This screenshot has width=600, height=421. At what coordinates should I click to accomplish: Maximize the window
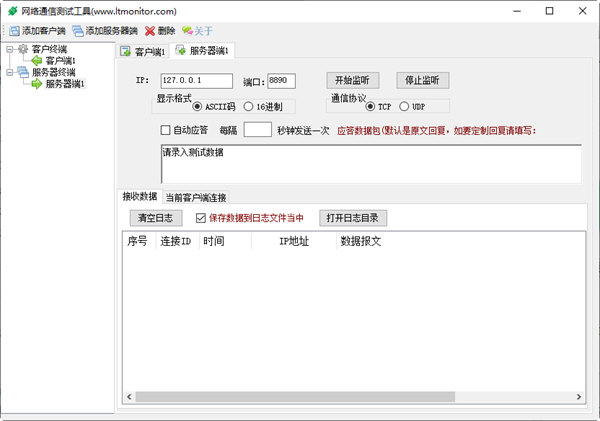[549, 11]
